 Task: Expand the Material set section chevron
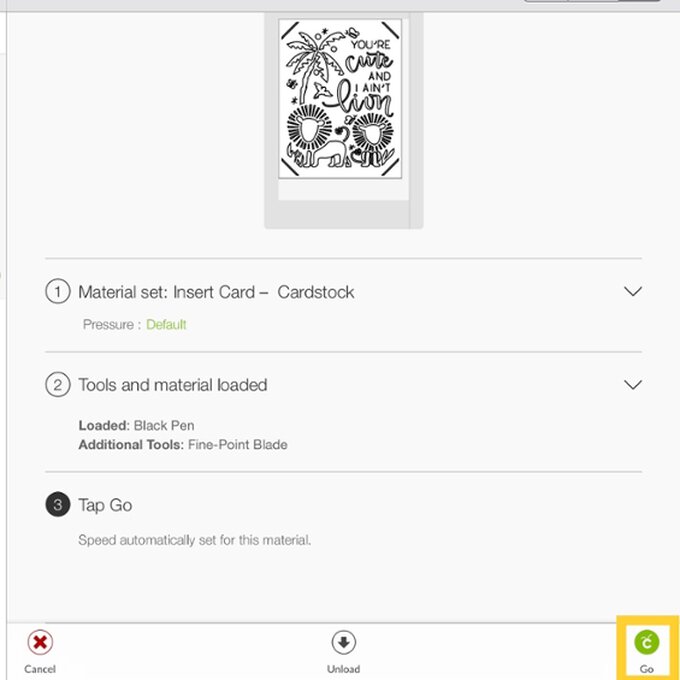(632, 291)
